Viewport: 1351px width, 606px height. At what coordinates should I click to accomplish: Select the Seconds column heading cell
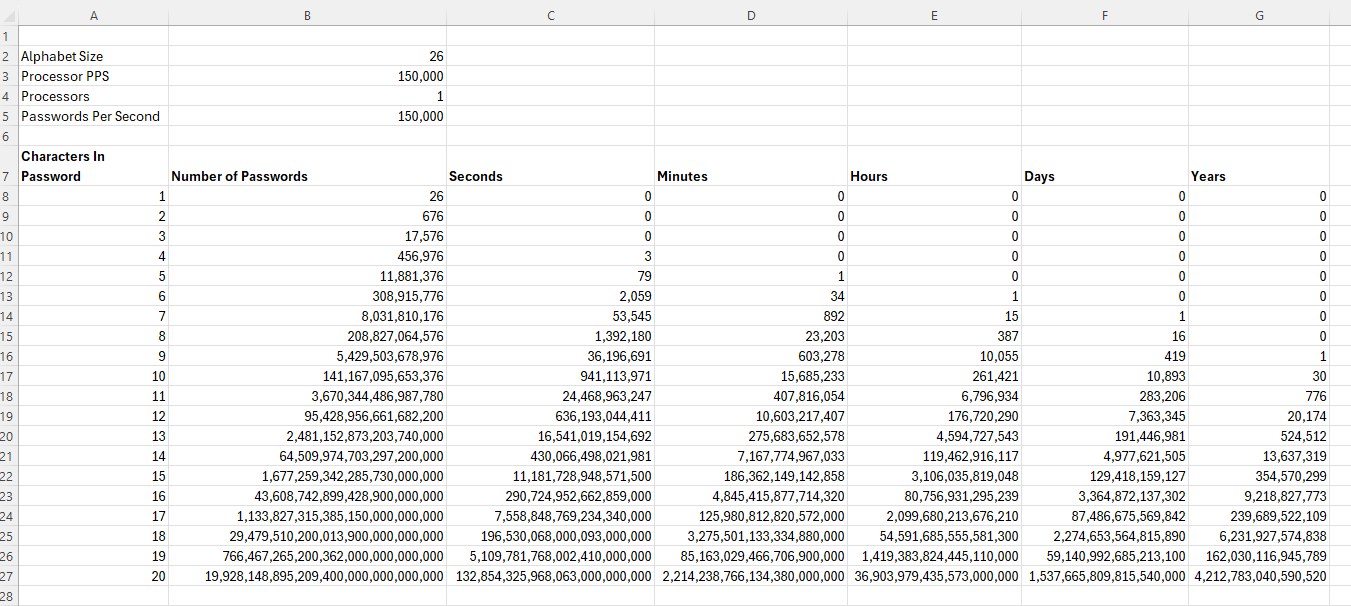click(550, 176)
